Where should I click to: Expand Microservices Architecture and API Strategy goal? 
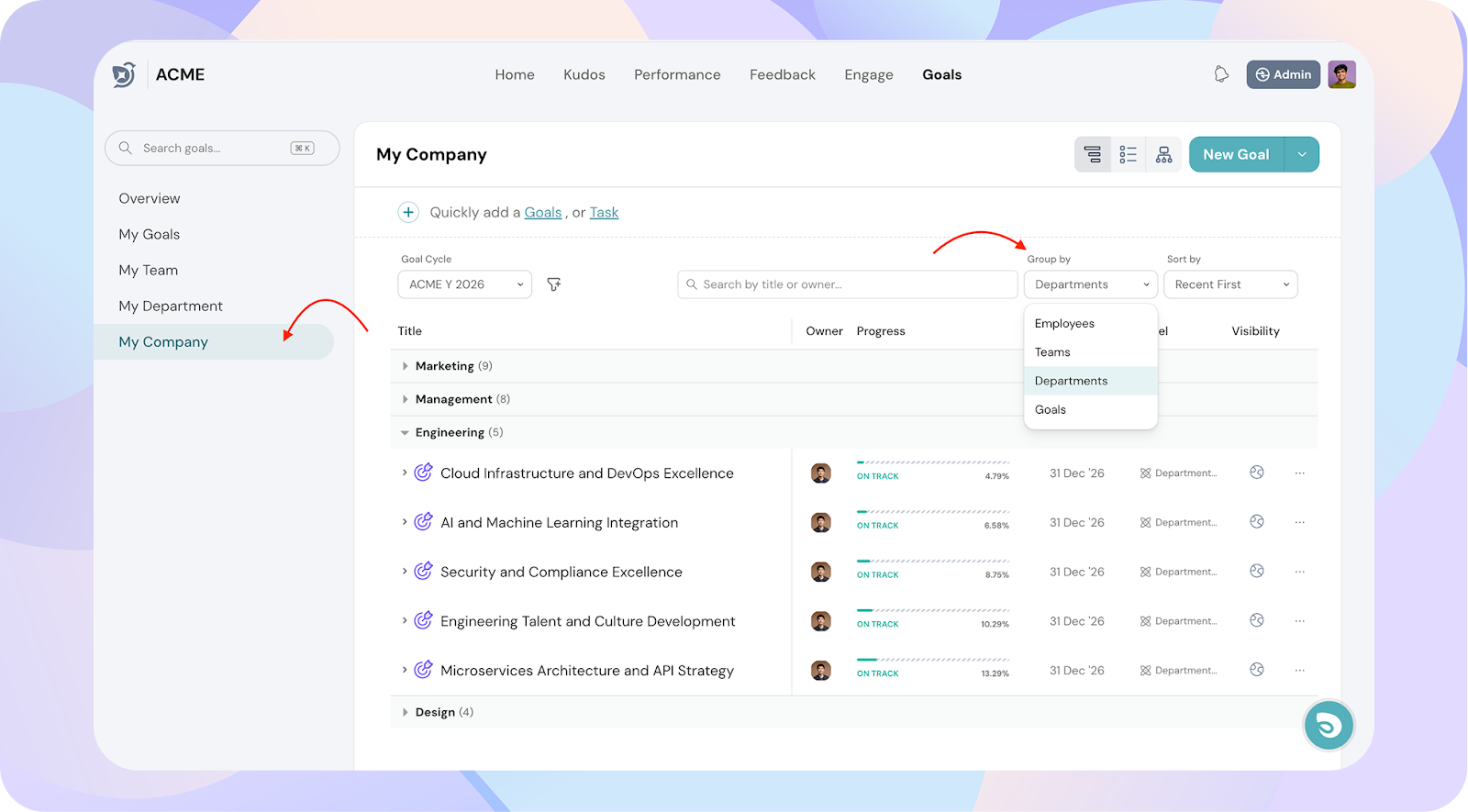[404, 670]
